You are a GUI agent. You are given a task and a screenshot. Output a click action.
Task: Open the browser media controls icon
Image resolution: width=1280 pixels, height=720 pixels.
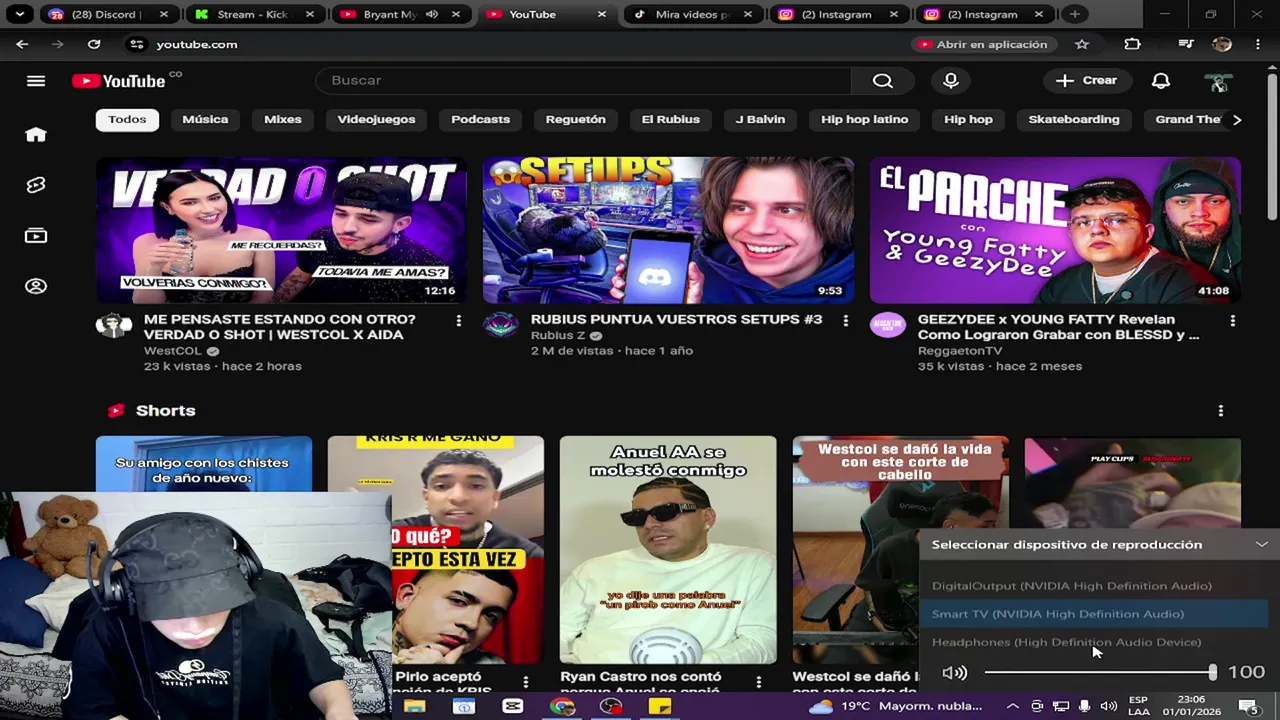[1185, 44]
